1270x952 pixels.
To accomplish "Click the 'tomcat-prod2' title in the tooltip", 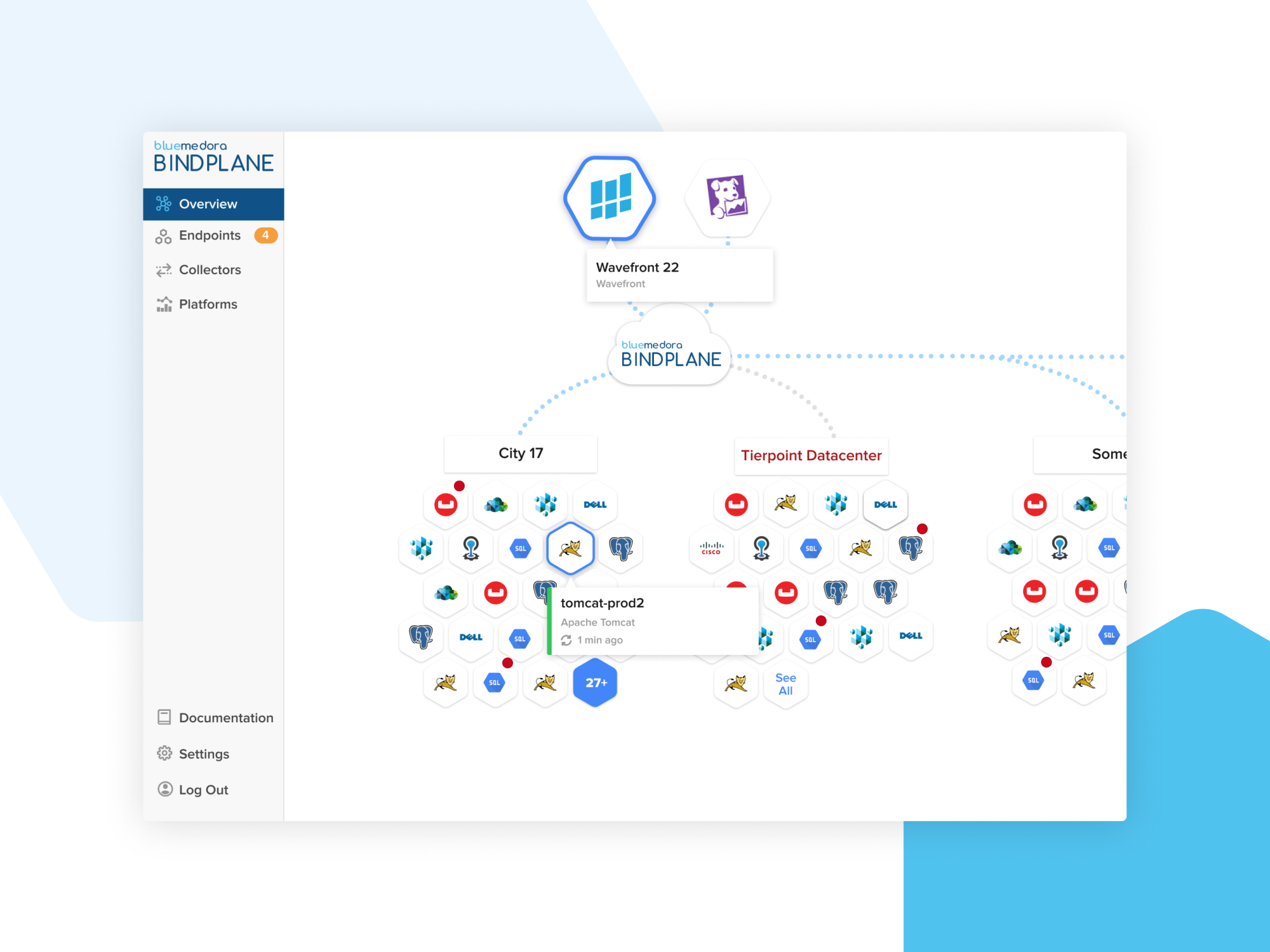I will tap(602, 603).
